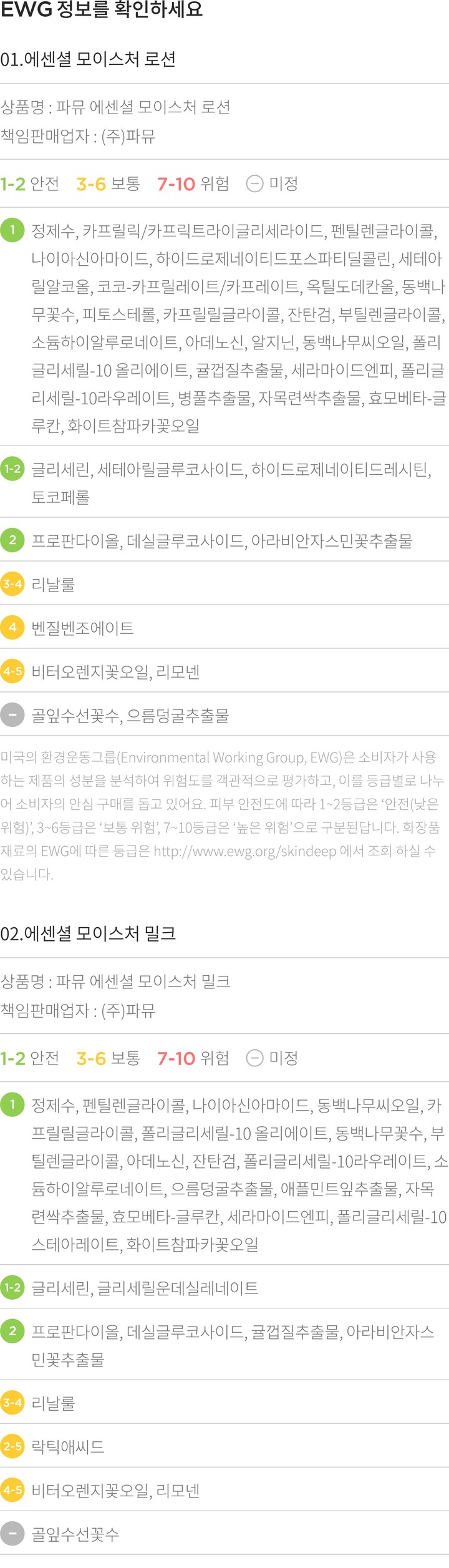
Task: Click the EWG 정보를 확인하세요 title
Action: tap(101, 10)
